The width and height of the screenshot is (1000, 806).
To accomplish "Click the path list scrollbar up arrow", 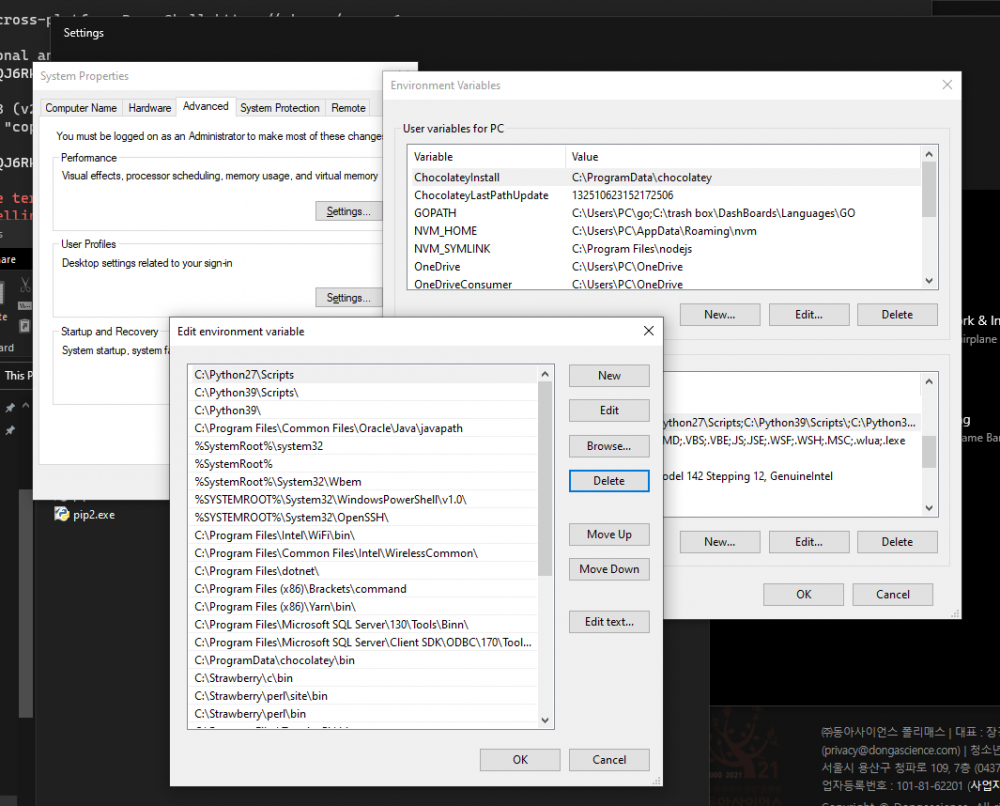I will (545, 374).
